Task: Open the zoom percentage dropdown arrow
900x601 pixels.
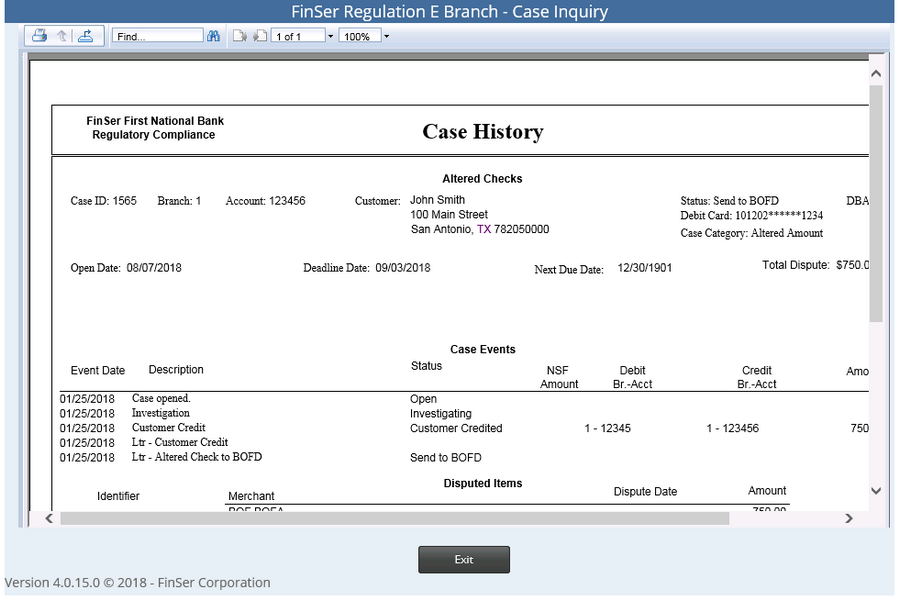Action: pos(386,36)
